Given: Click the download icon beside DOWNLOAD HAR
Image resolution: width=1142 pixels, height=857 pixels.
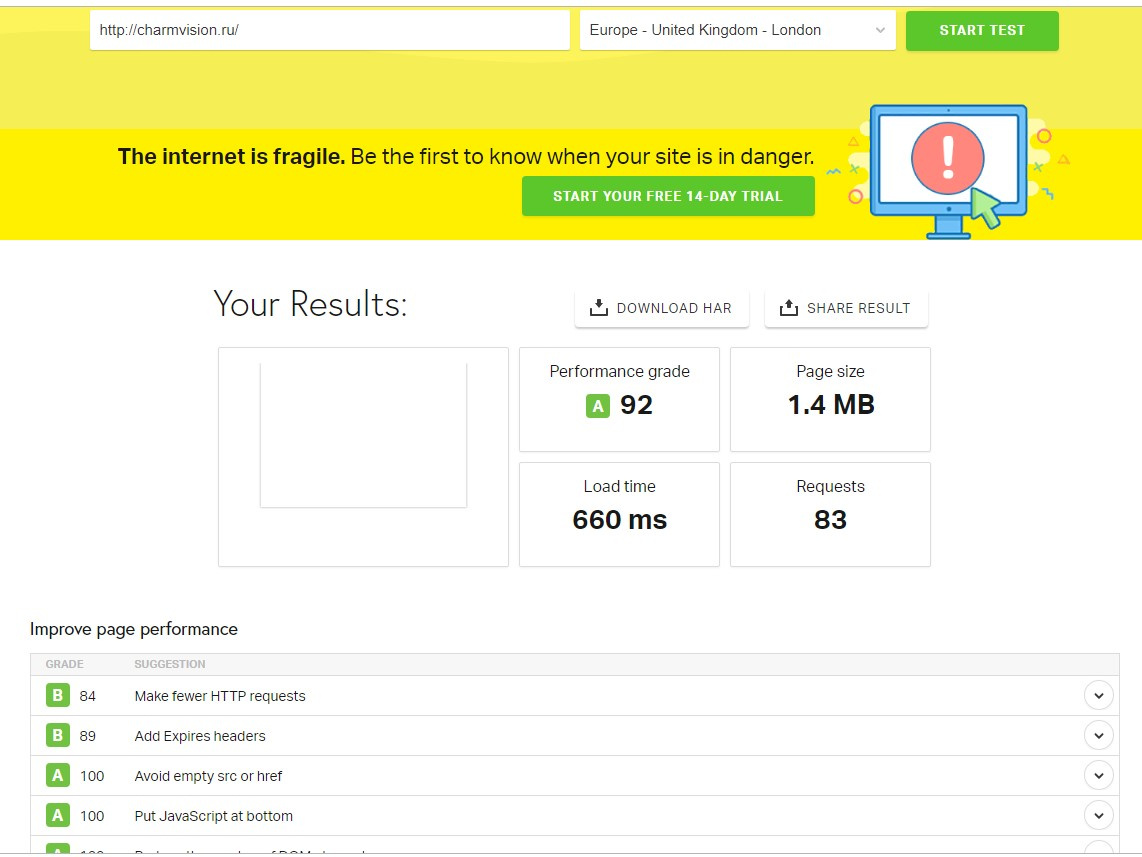Looking at the screenshot, I should pos(599,307).
